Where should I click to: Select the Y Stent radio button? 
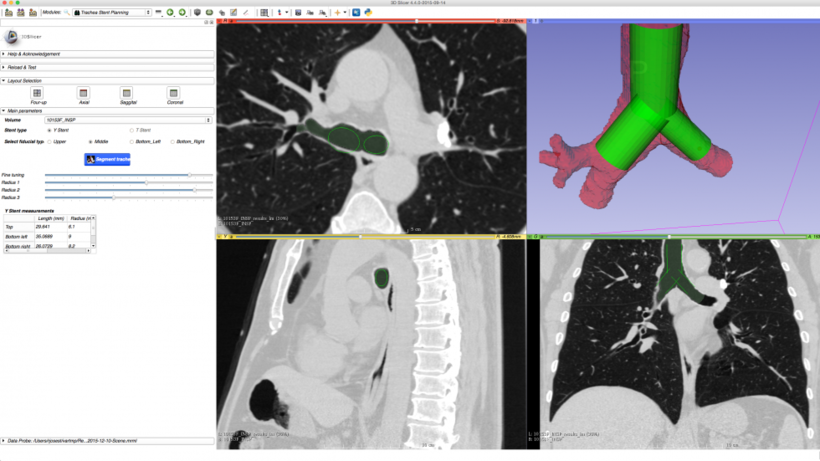(50, 130)
